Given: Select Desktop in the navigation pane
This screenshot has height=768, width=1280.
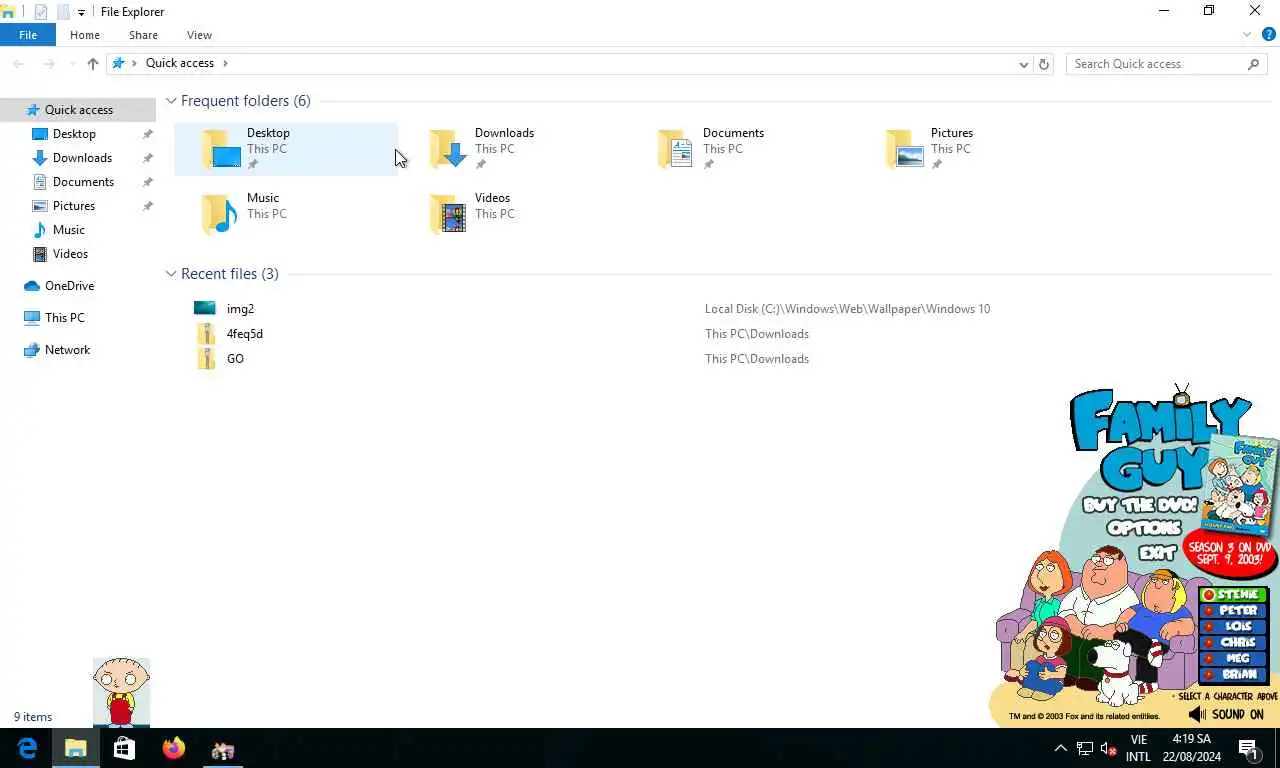Looking at the screenshot, I should pyautogui.click(x=74, y=134).
